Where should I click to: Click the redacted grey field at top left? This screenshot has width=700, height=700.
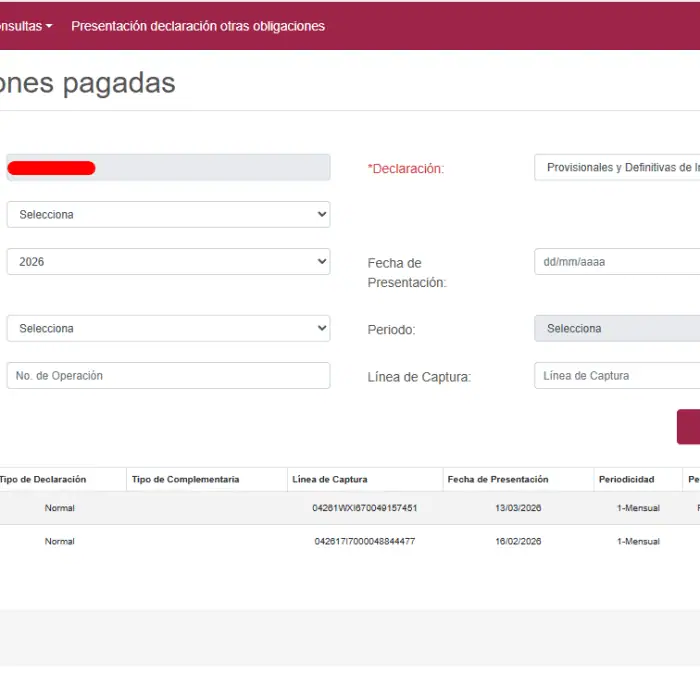pyautogui.click(x=168, y=168)
